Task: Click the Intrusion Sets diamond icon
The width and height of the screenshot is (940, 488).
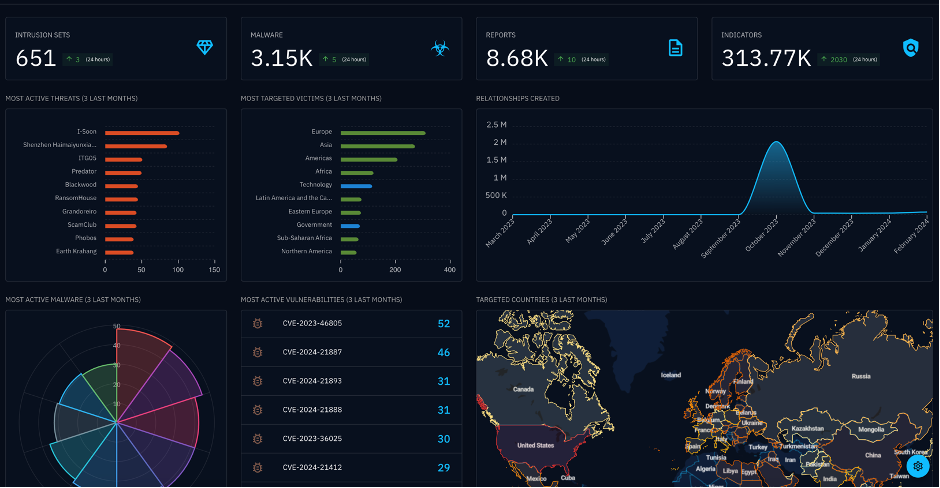Action: (205, 47)
